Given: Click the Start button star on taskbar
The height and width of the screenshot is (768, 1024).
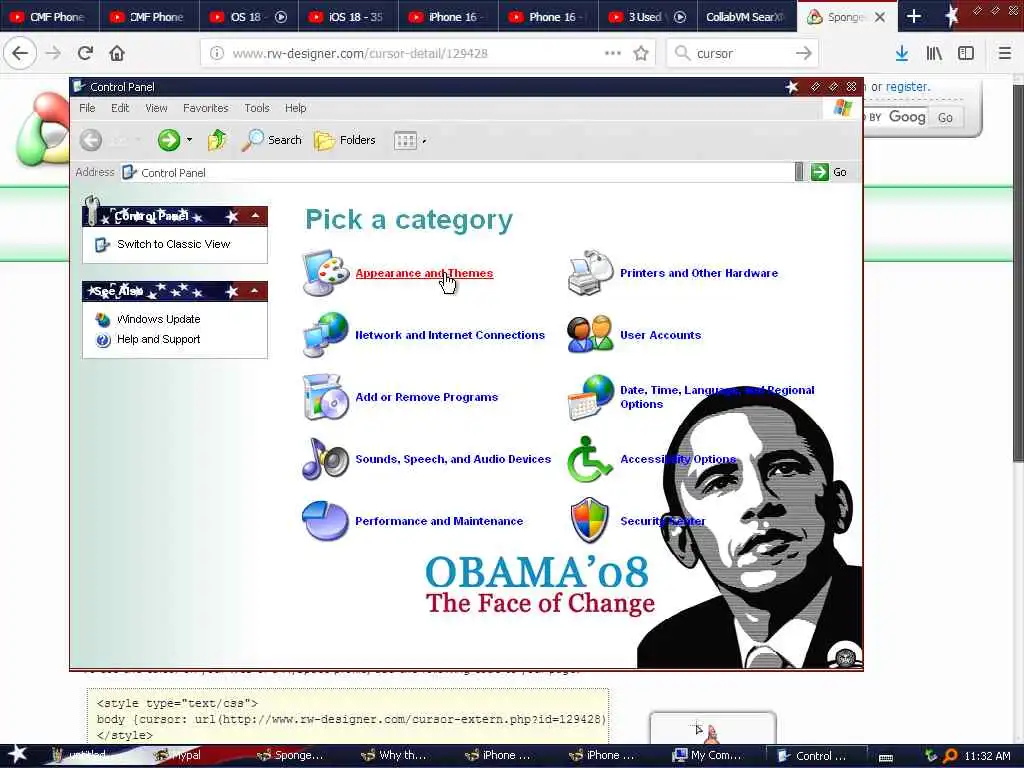Looking at the screenshot, I should click(x=16, y=754).
